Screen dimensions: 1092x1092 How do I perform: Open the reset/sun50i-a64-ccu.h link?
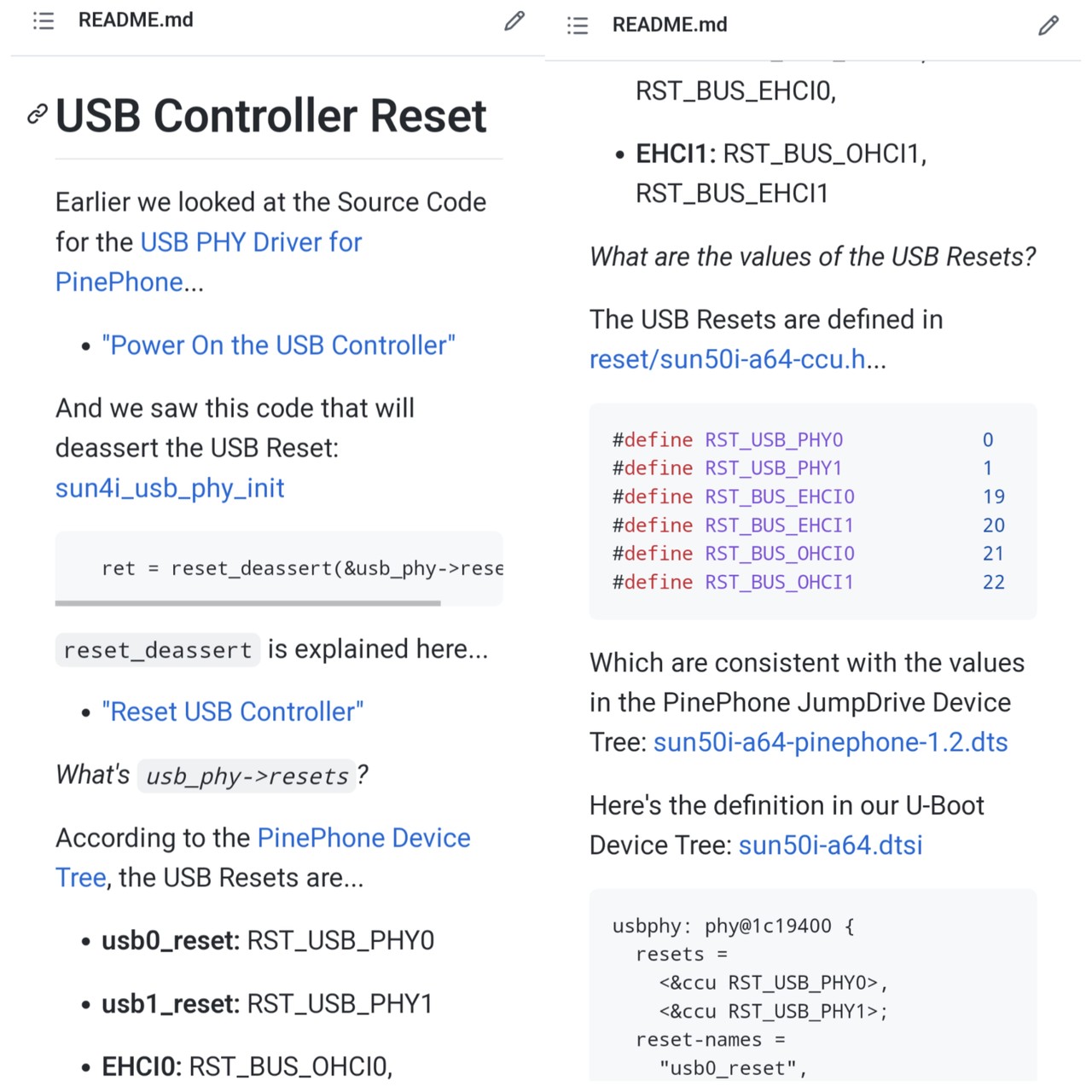click(x=728, y=359)
